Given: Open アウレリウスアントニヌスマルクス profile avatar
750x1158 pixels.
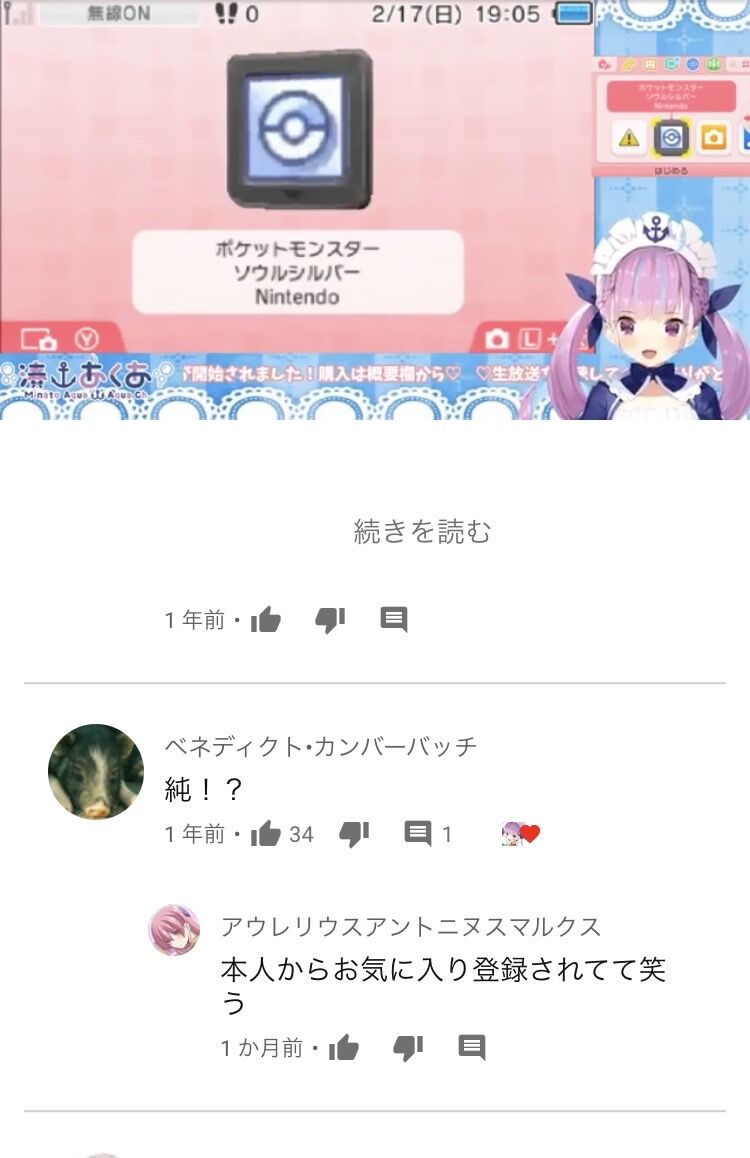Looking at the screenshot, I should tap(174, 930).
